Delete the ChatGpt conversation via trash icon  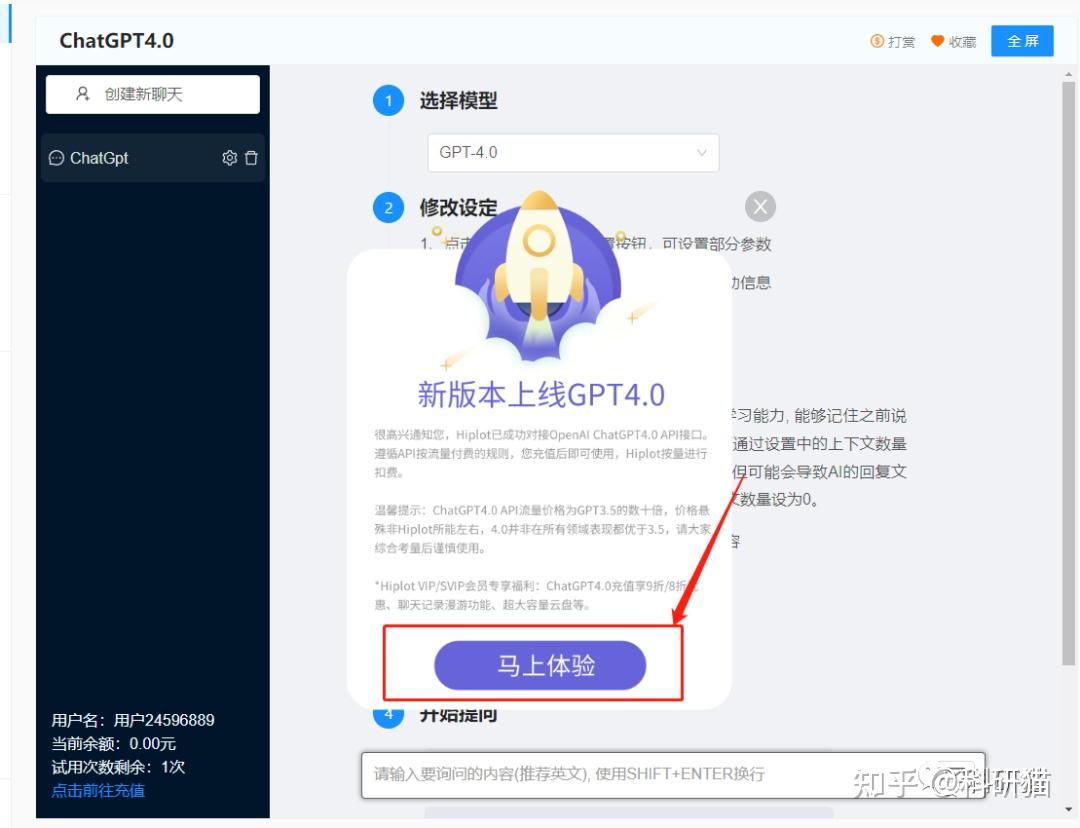click(252, 157)
